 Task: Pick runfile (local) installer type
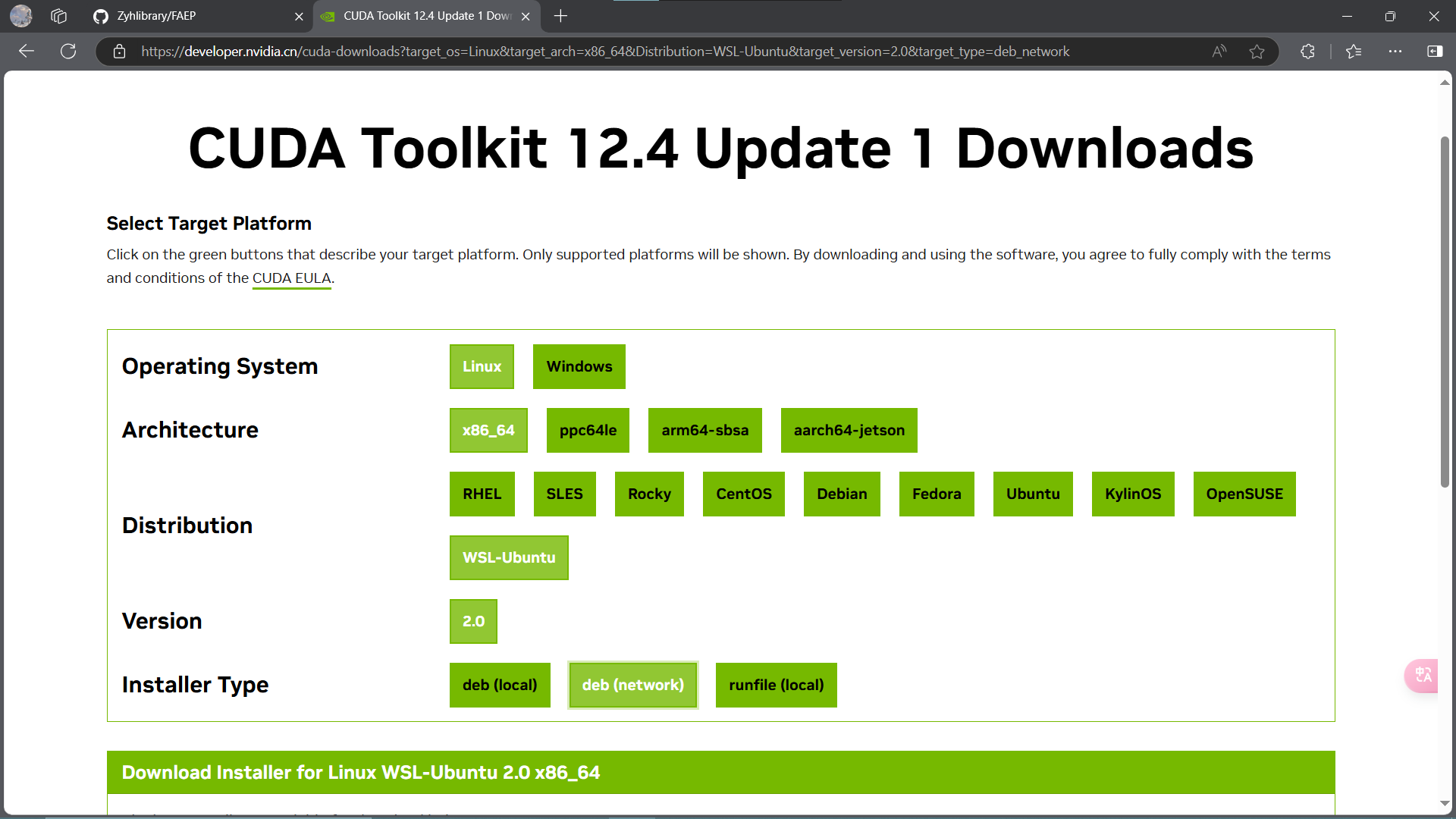pos(776,685)
